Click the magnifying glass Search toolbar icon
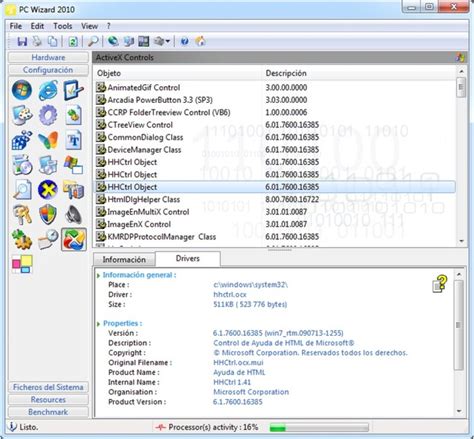The height and width of the screenshot is (439, 474). [x=93, y=41]
